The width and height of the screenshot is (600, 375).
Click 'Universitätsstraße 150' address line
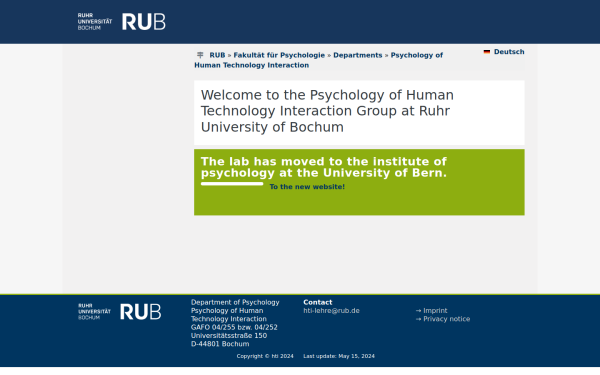coord(229,336)
